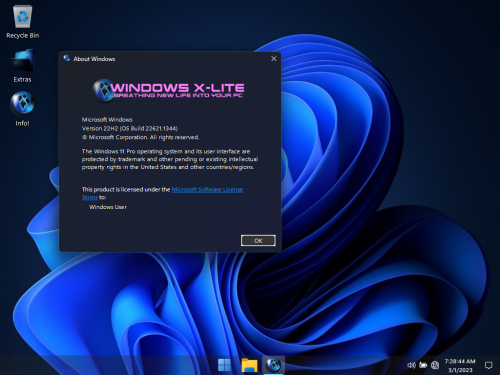Click the OK button in About Windows

pyautogui.click(x=258, y=240)
